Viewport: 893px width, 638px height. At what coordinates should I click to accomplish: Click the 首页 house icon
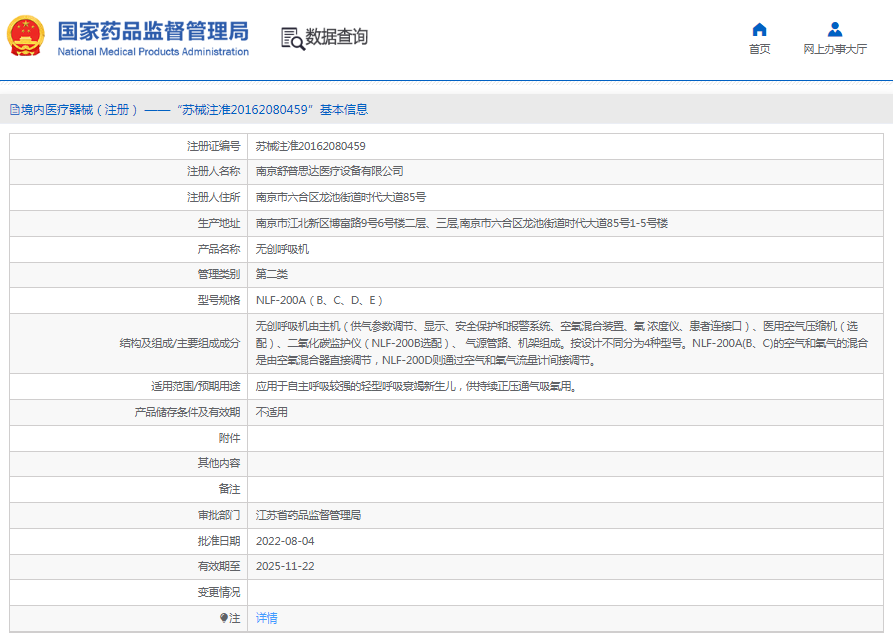(x=759, y=29)
